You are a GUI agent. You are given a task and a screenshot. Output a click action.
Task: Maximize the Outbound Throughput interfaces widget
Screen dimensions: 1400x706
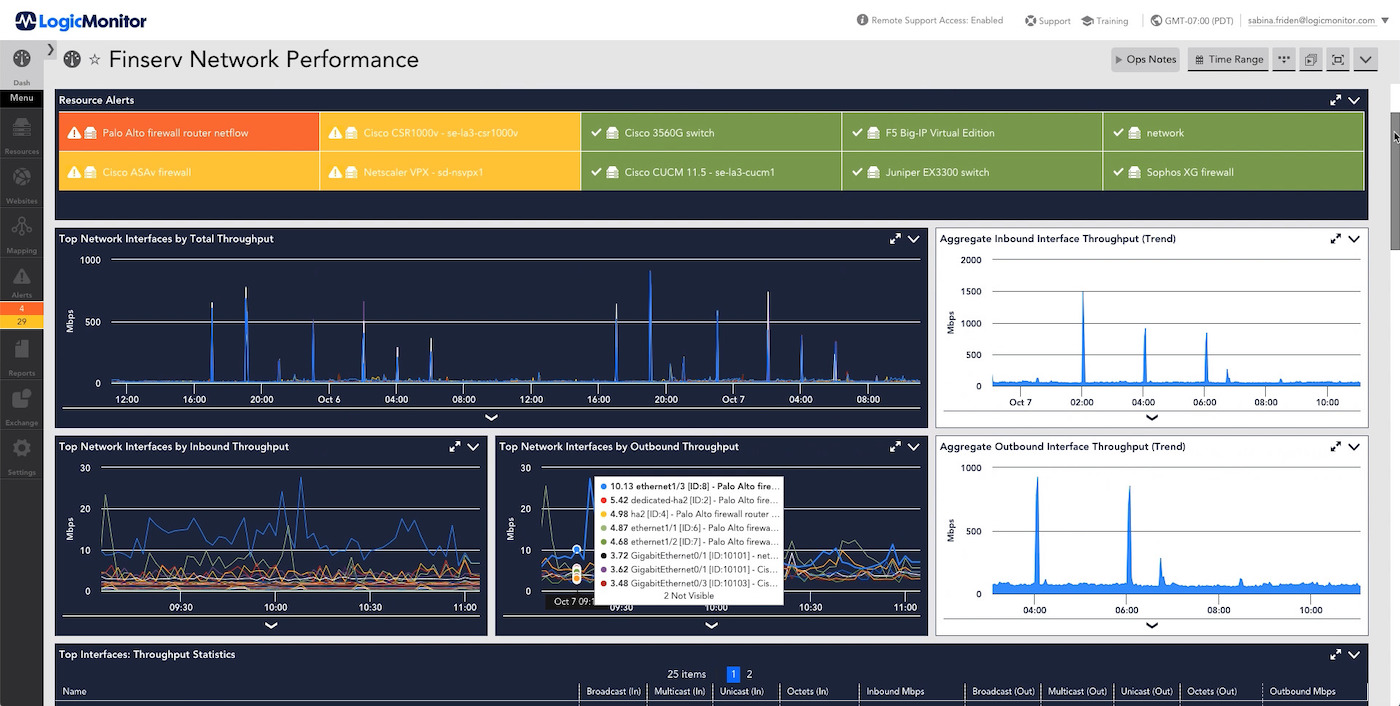pos(895,447)
